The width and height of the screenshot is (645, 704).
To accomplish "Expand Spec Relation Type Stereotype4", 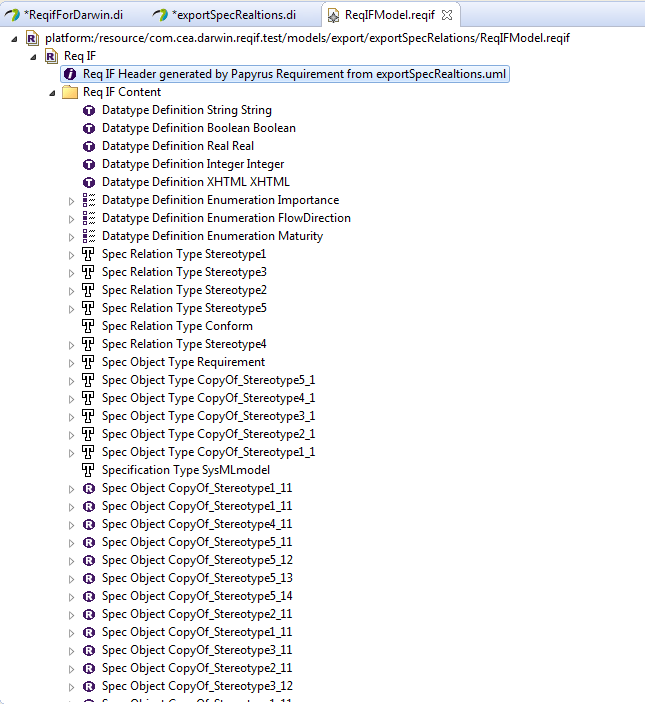I will pyautogui.click(x=71, y=345).
